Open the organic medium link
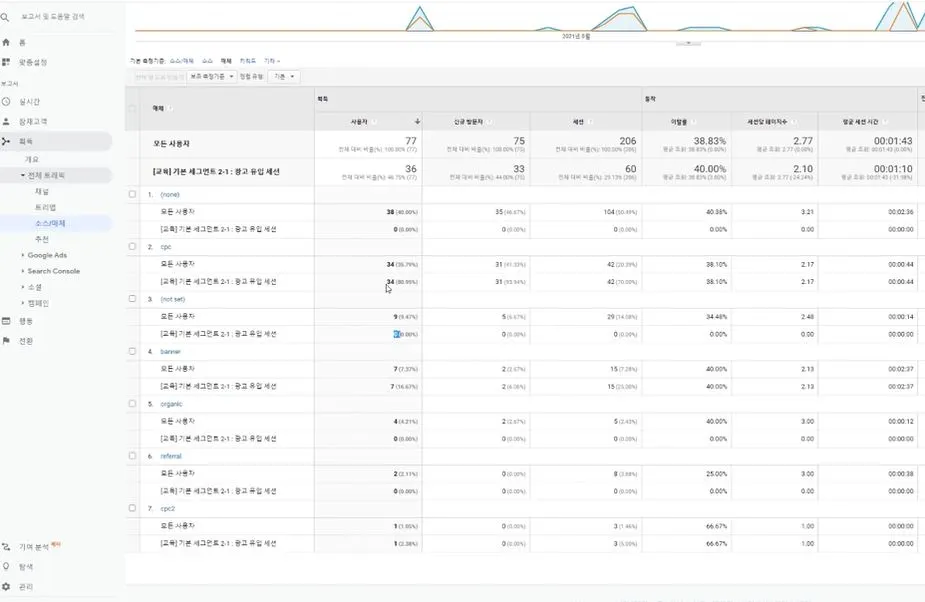 172,404
